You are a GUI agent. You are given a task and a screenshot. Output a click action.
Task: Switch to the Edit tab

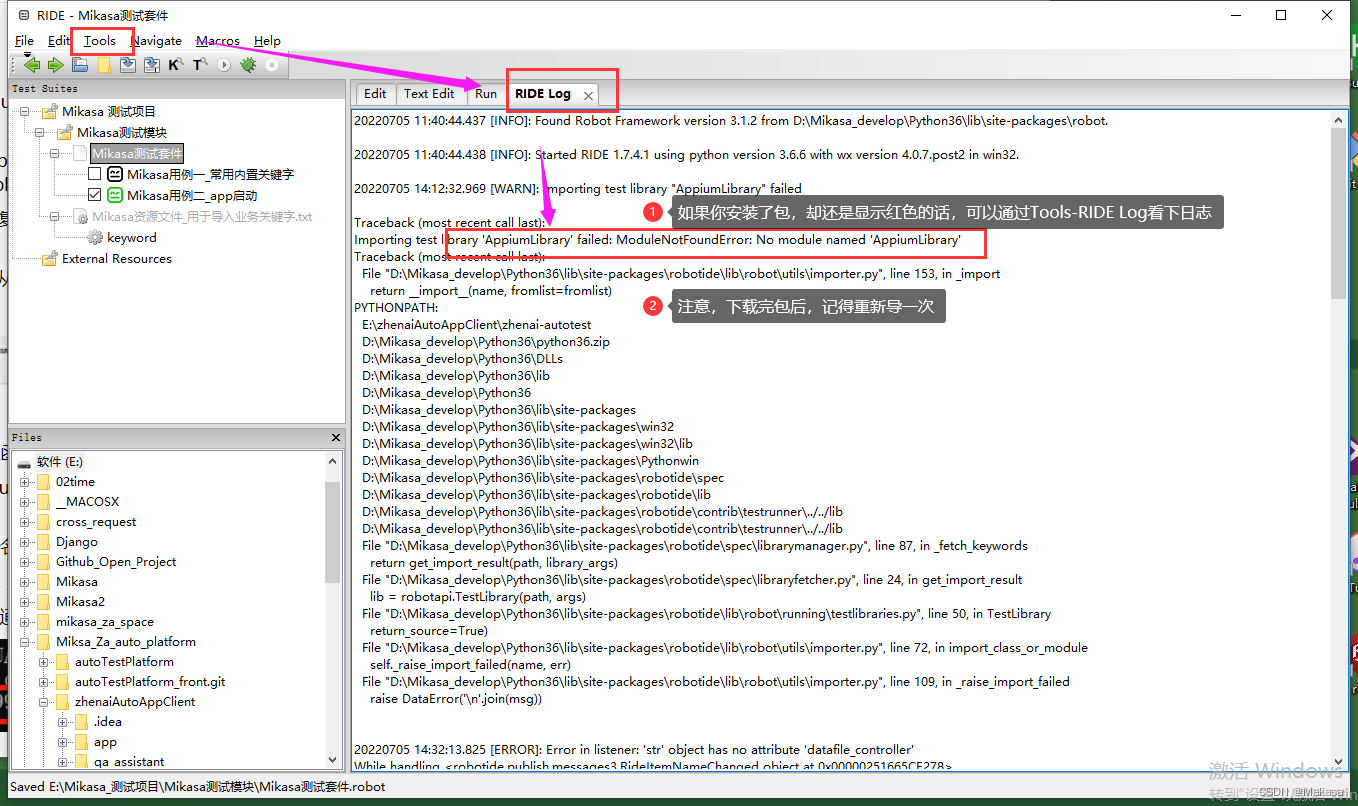click(375, 93)
